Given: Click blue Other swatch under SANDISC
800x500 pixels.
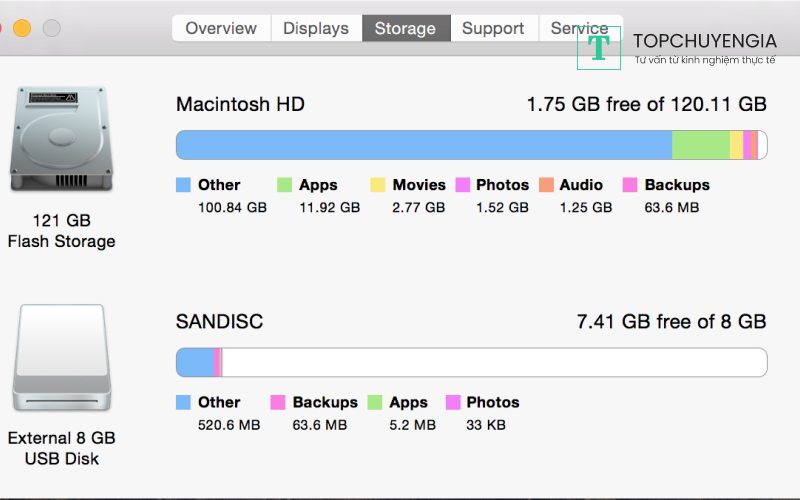Looking at the screenshot, I should click(x=183, y=402).
